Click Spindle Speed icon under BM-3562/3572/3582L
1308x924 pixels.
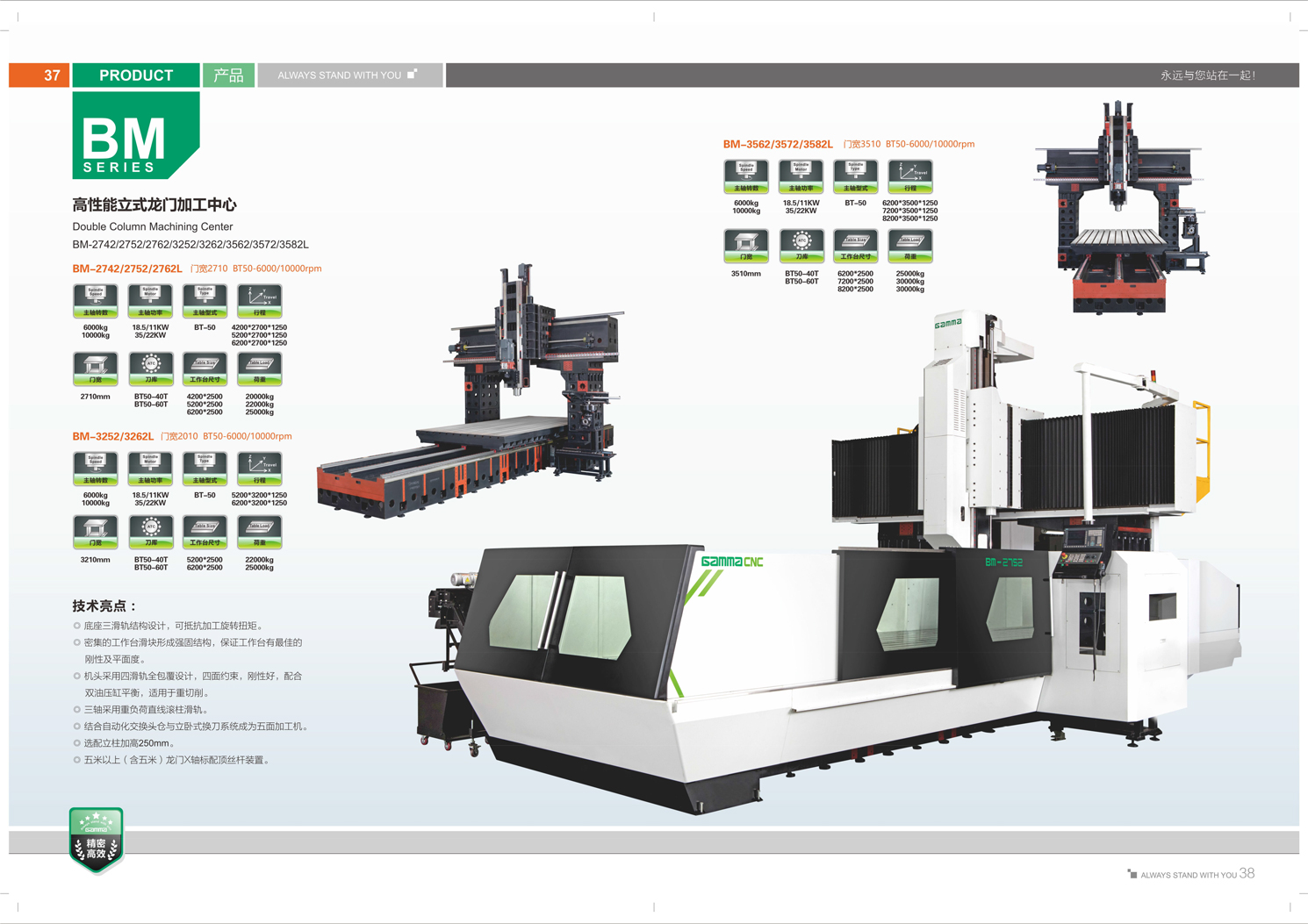(746, 176)
